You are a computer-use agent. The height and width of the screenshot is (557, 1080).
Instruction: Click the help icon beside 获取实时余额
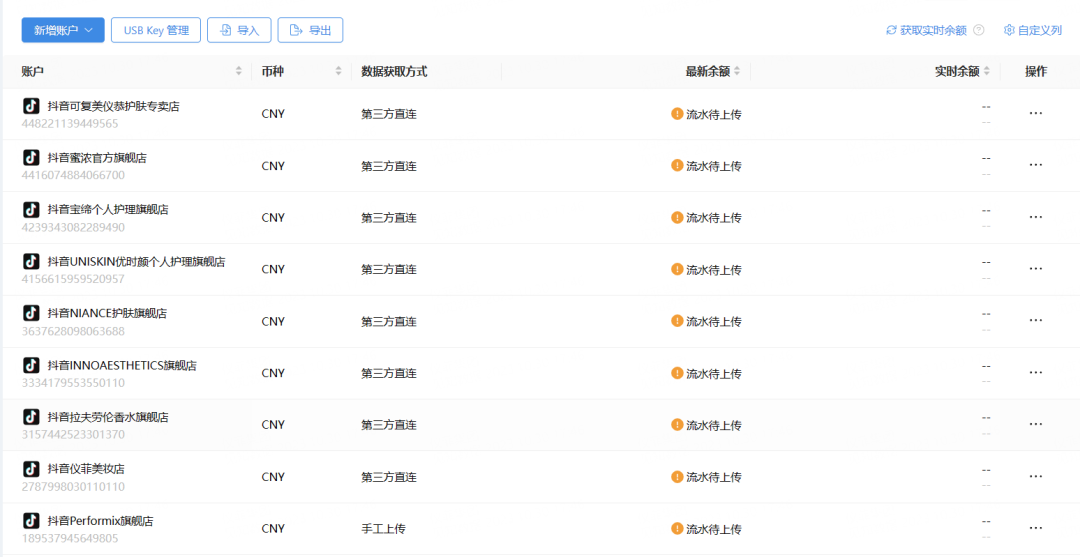pyautogui.click(x=979, y=30)
